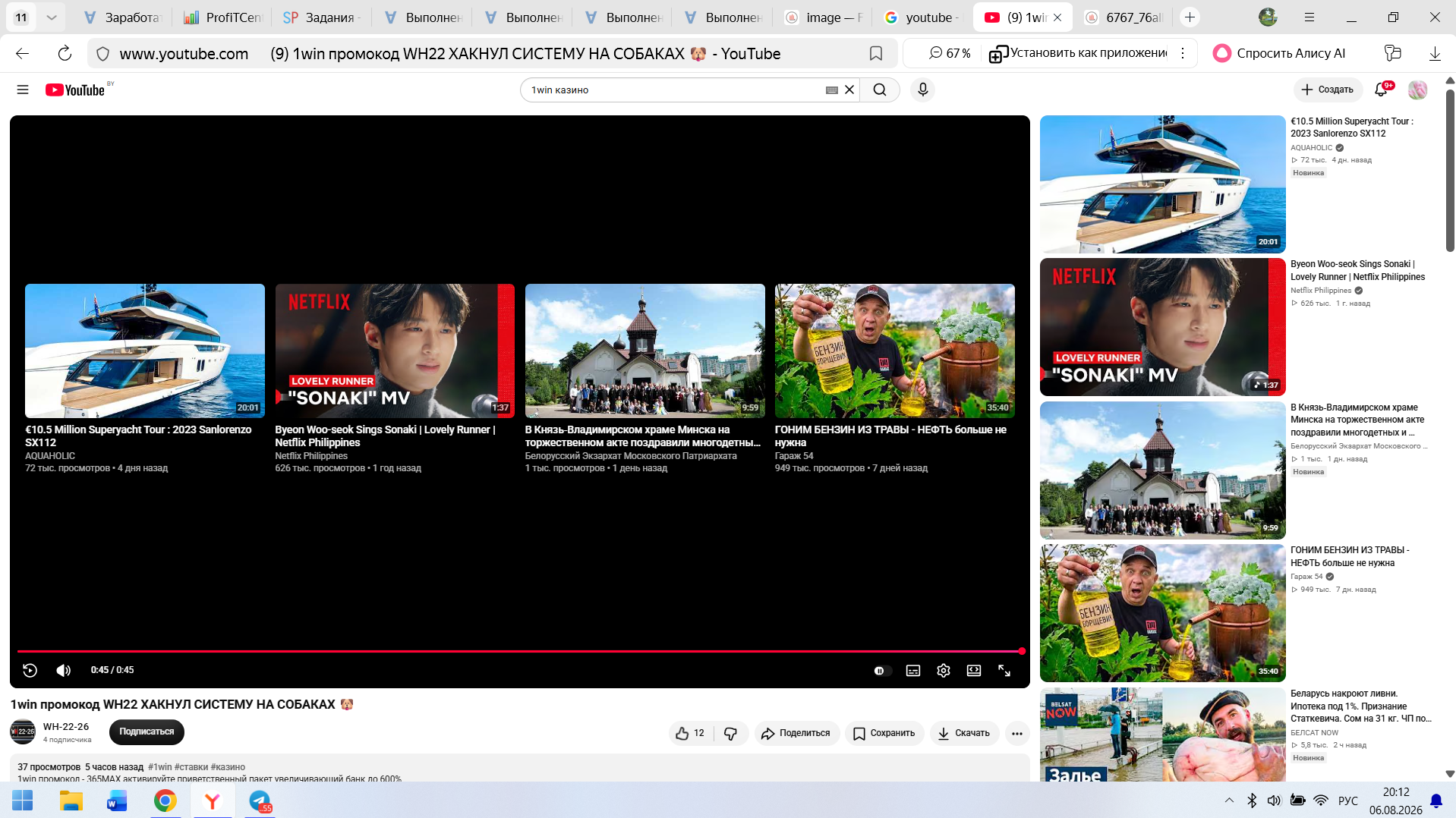This screenshot has height=818, width=1456.
Task: Open sidebar Беларусь накроют ливни video
Action: (1361, 706)
